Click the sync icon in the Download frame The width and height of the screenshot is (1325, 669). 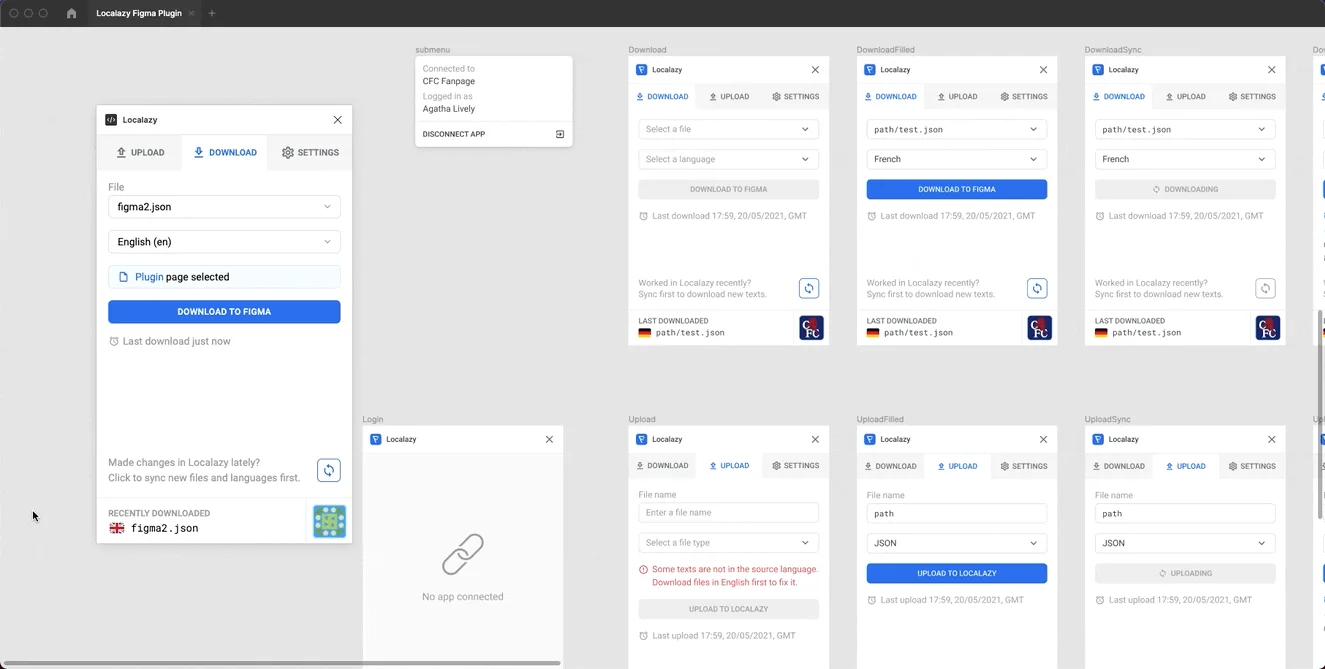[809, 288]
